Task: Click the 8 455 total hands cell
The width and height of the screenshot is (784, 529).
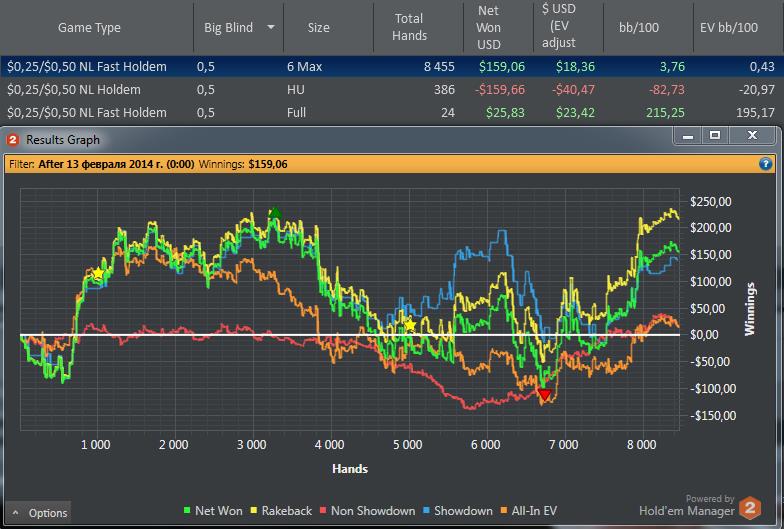Action: [439, 66]
